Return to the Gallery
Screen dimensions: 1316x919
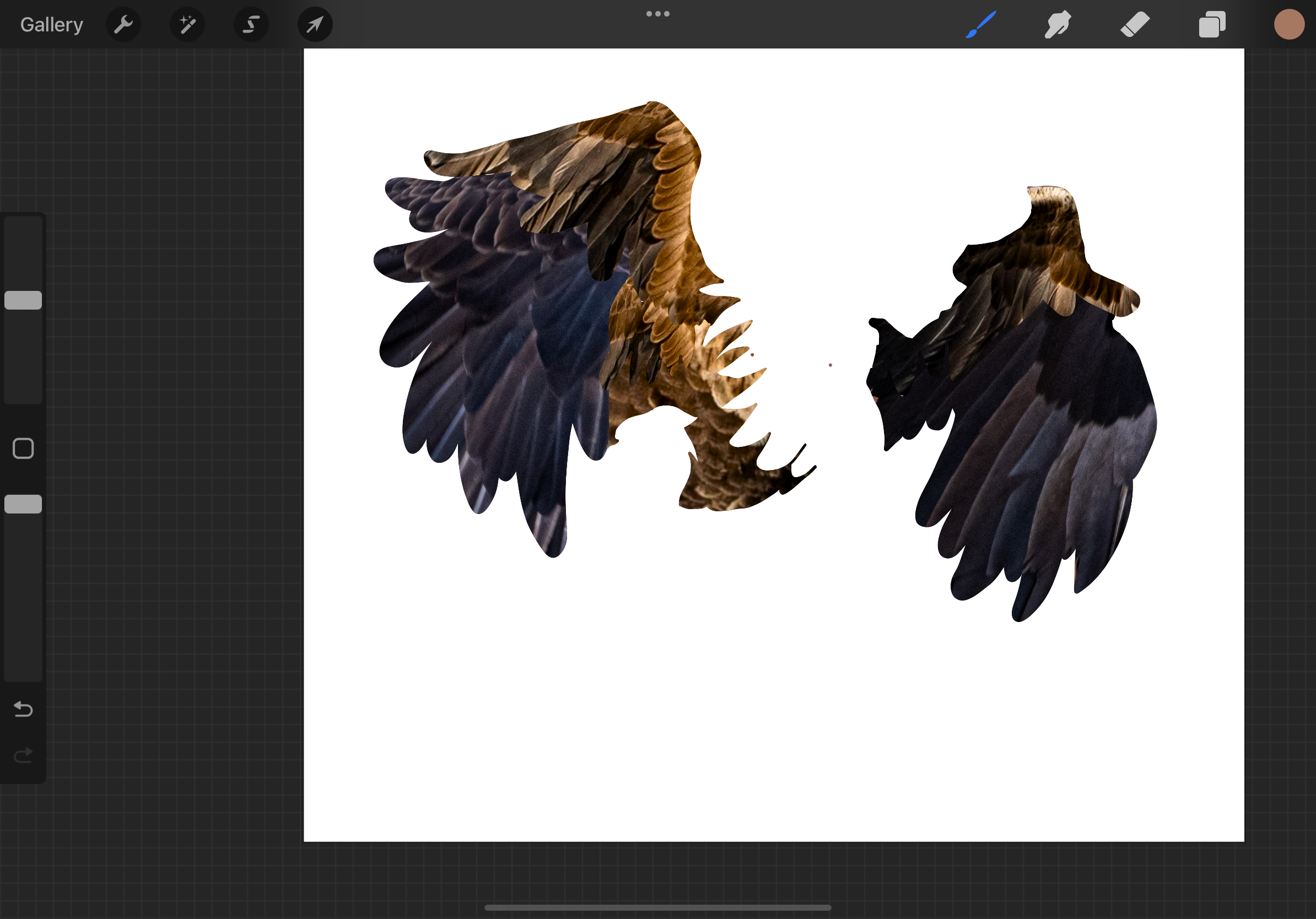click(x=52, y=25)
